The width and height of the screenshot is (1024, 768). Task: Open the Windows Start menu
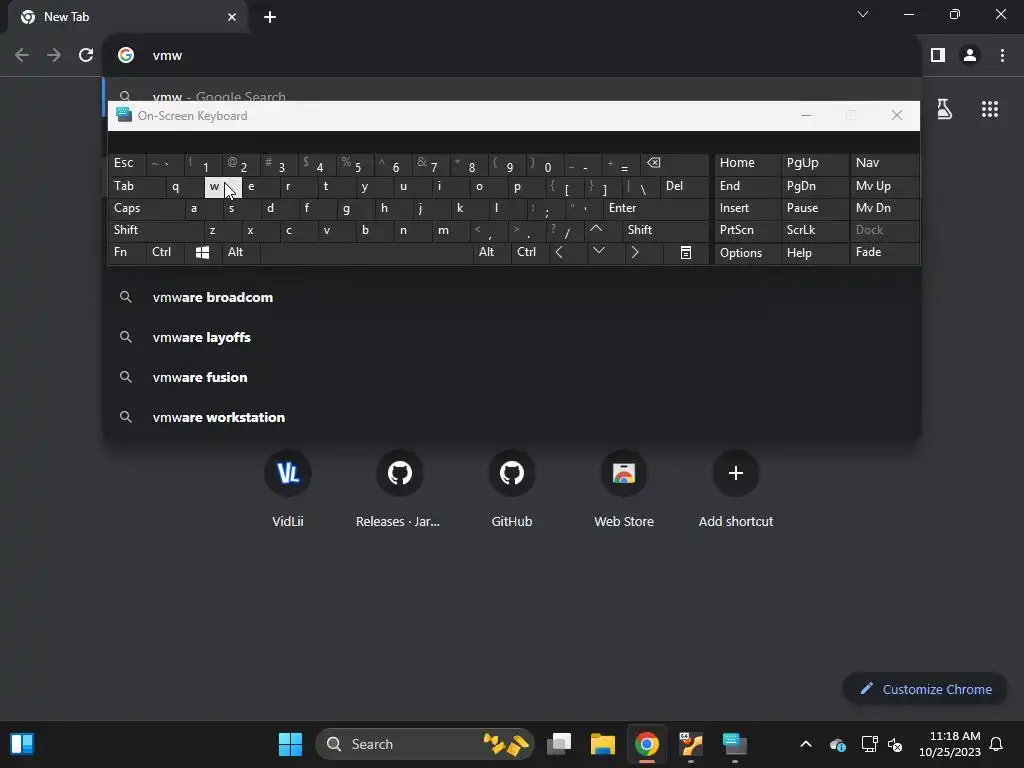coord(290,744)
